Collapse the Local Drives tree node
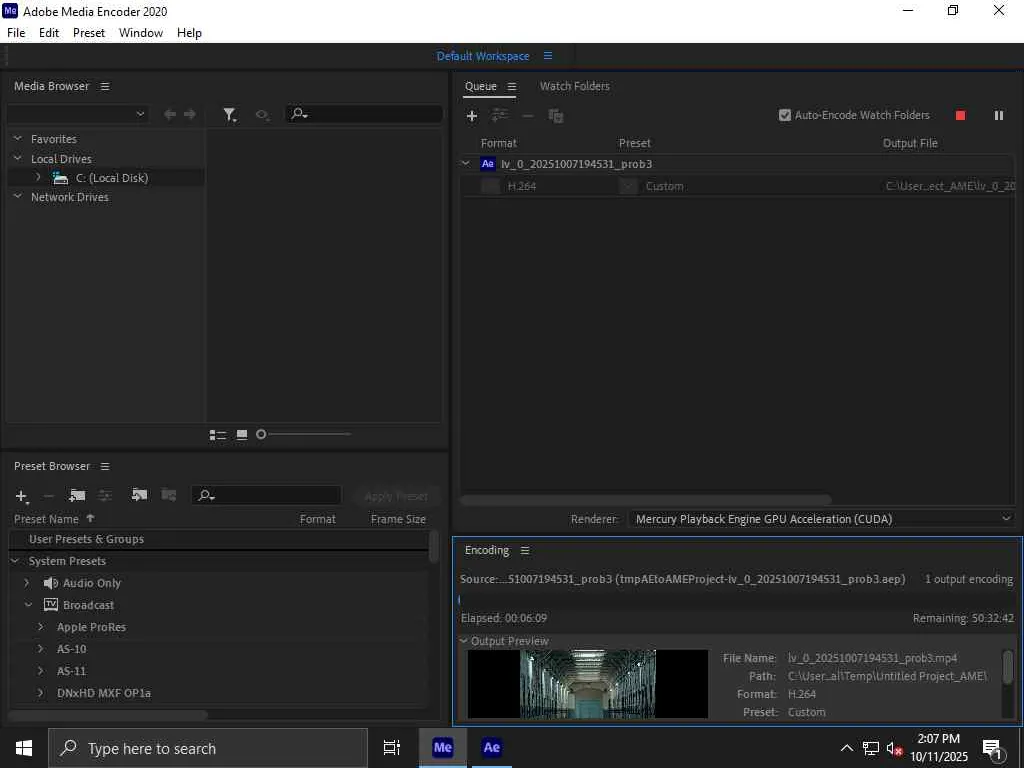This screenshot has height=768, width=1024. 18,158
